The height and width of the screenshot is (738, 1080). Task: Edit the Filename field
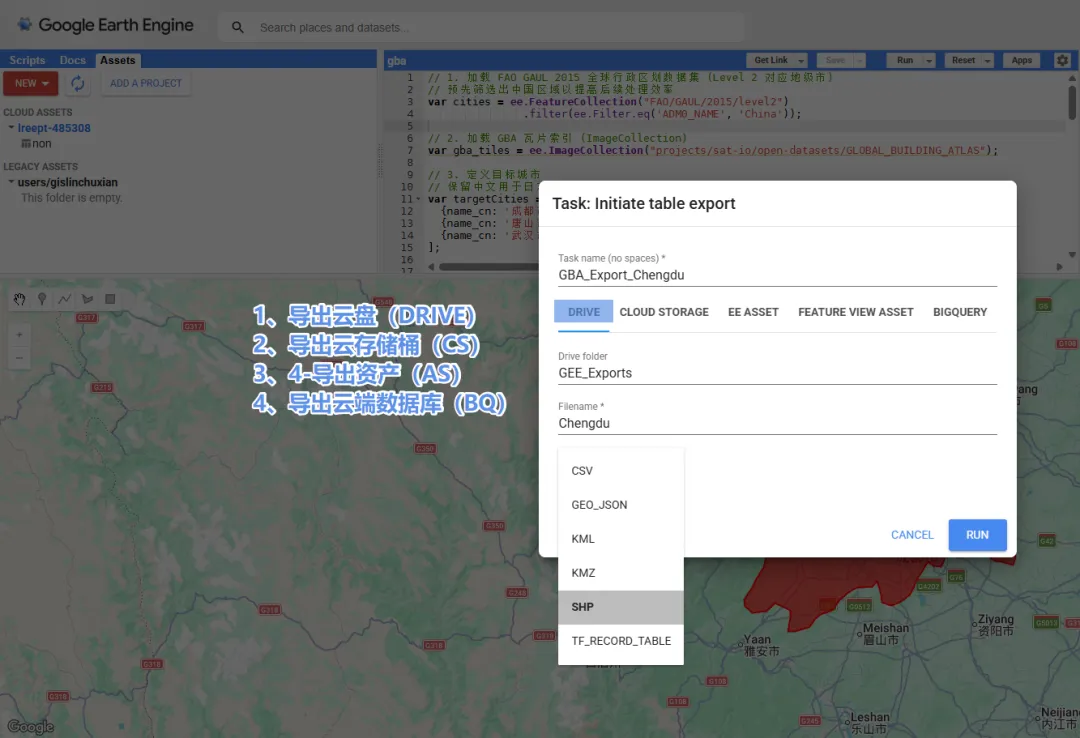[777, 423]
